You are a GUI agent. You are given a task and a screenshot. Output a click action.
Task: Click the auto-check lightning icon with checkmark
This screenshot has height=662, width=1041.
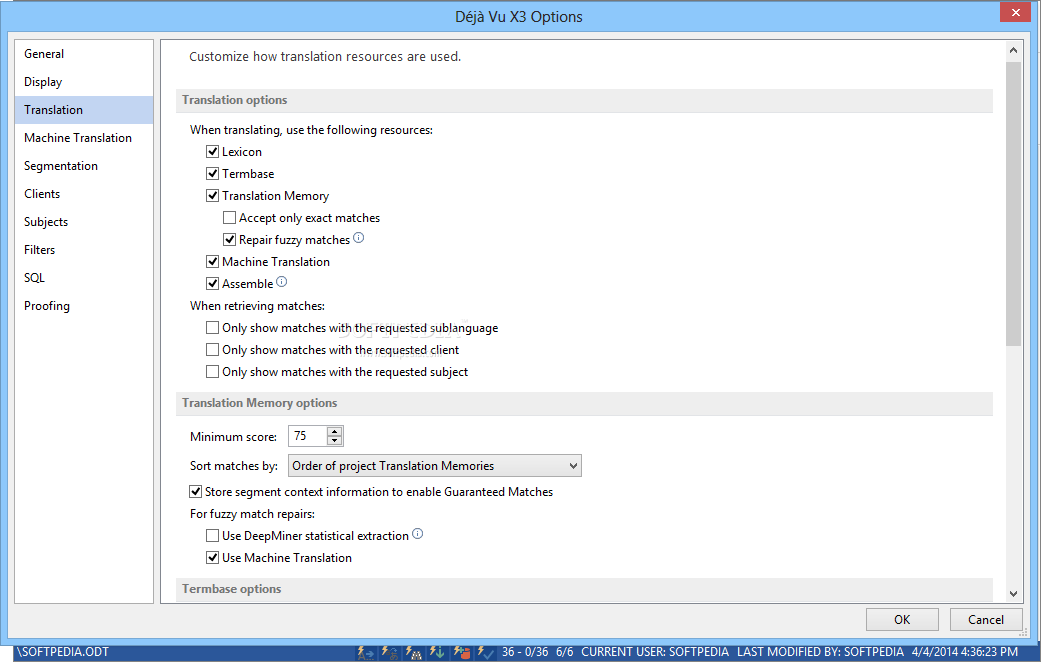point(485,652)
